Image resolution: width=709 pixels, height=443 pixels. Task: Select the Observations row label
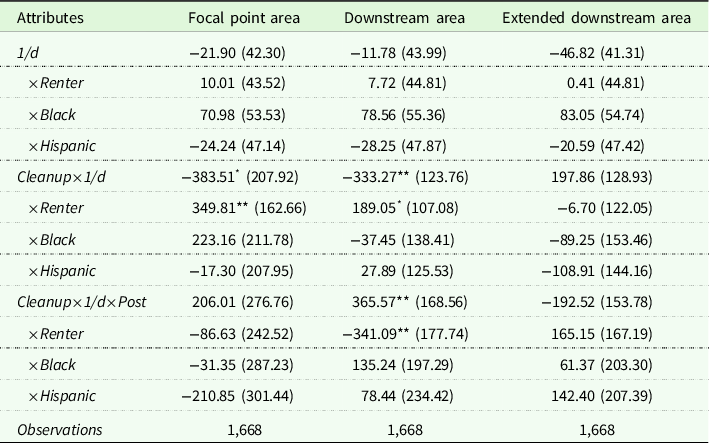(59, 429)
